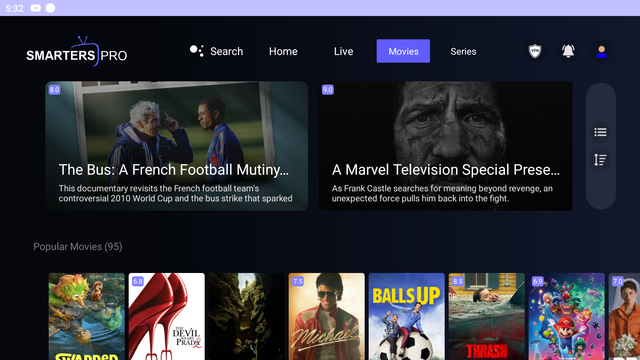The height and width of the screenshot is (360, 640).
Task: Go to the Home tab
Action: coord(283,51)
